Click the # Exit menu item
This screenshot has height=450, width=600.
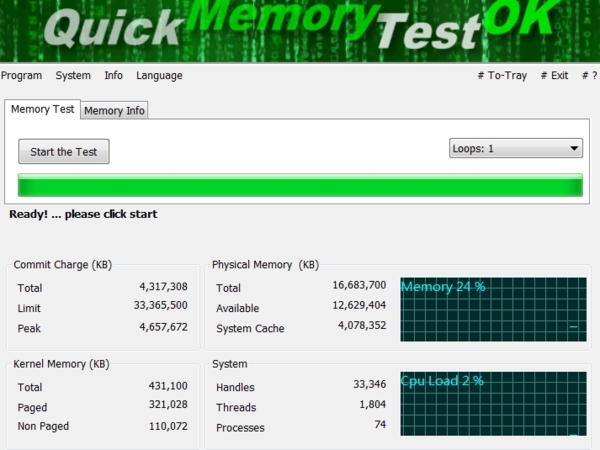pos(554,75)
